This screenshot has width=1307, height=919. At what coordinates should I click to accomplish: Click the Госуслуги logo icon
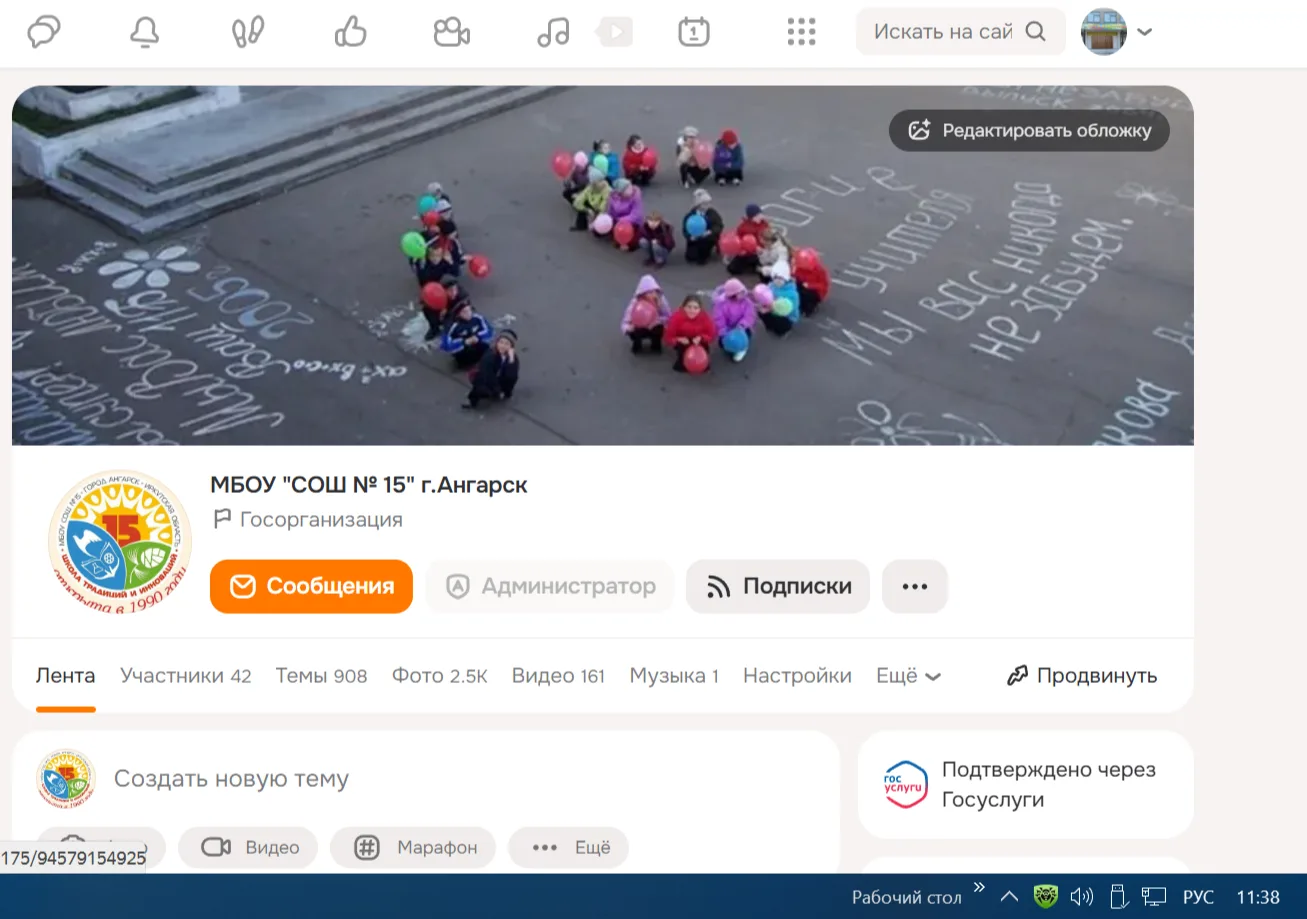point(906,785)
